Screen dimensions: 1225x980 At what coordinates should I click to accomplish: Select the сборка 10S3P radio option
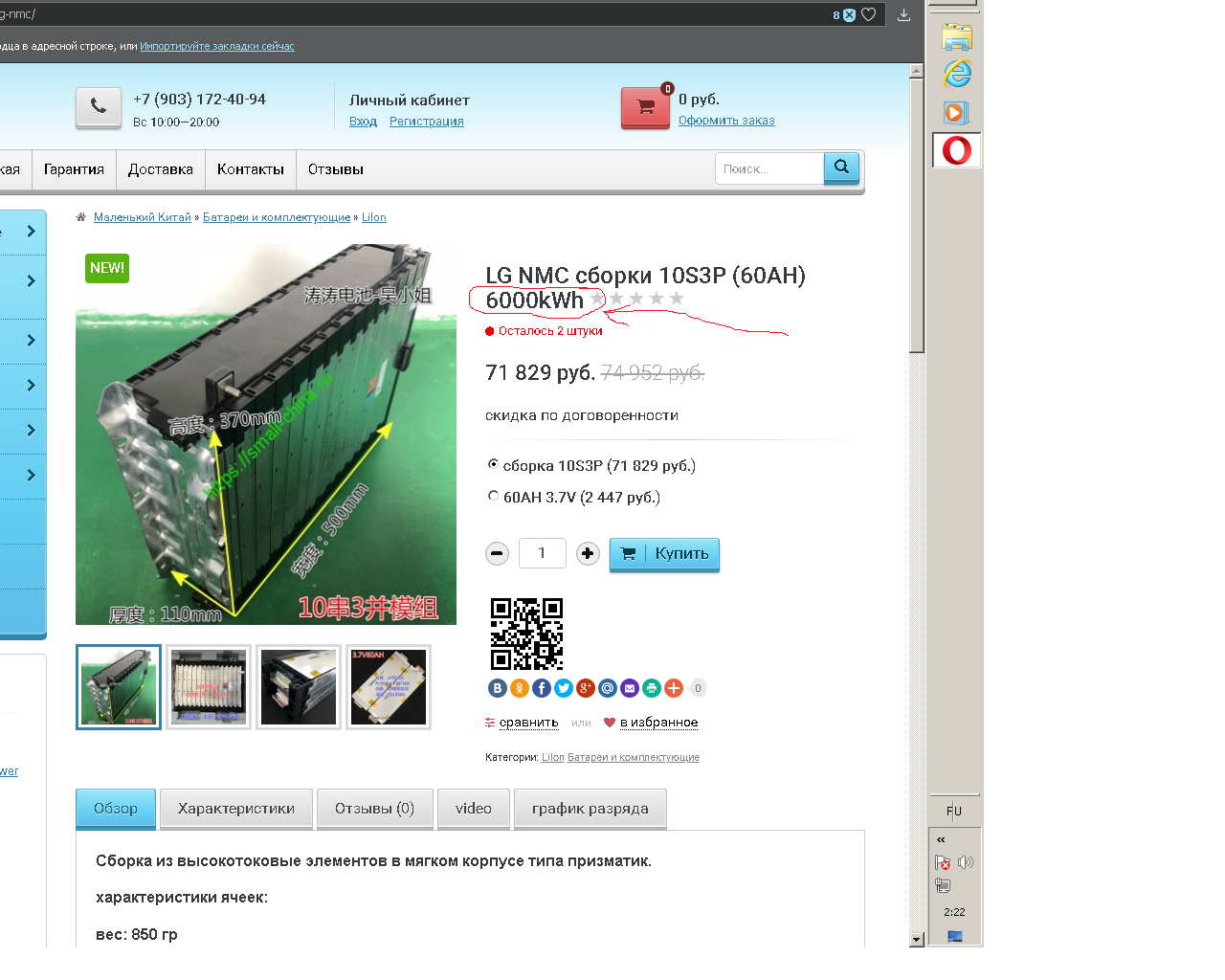click(493, 464)
